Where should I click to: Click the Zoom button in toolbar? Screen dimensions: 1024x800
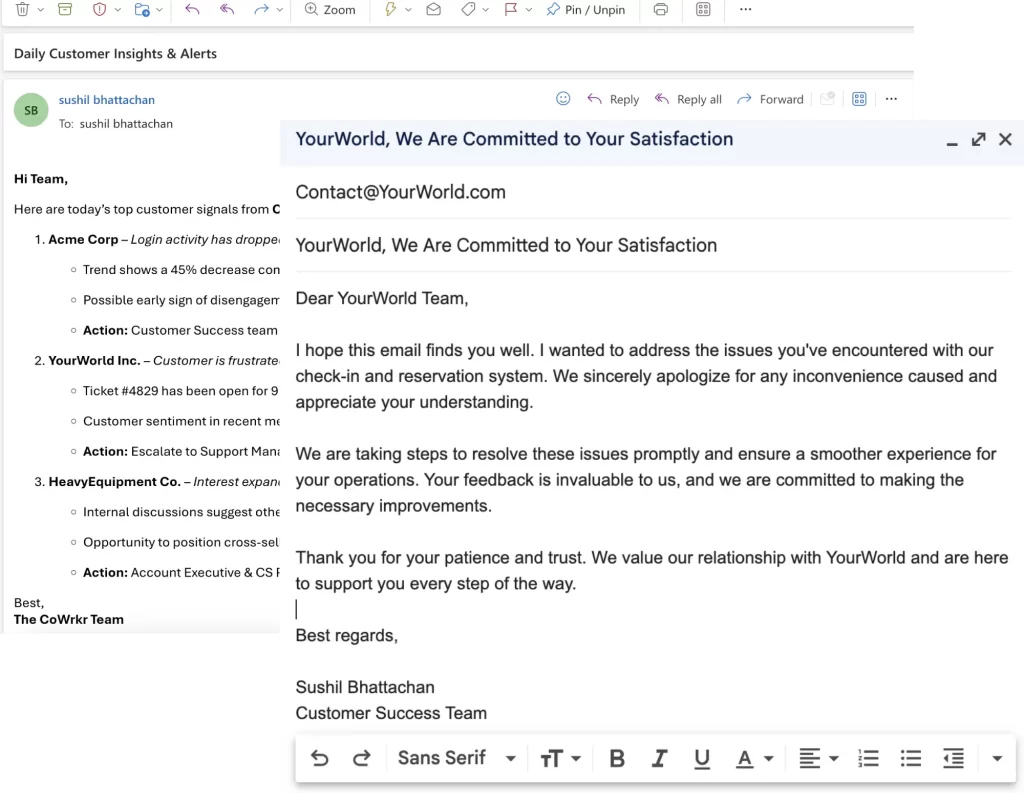pyautogui.click(x=329, y=9)
